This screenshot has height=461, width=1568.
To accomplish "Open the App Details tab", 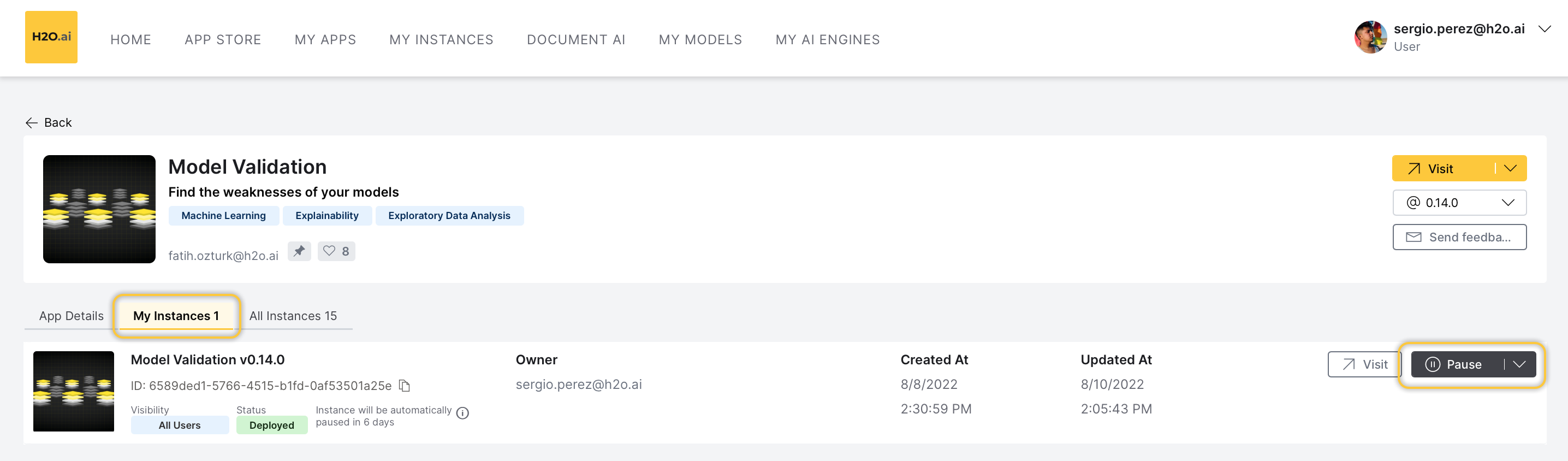I will click(71, 316).
